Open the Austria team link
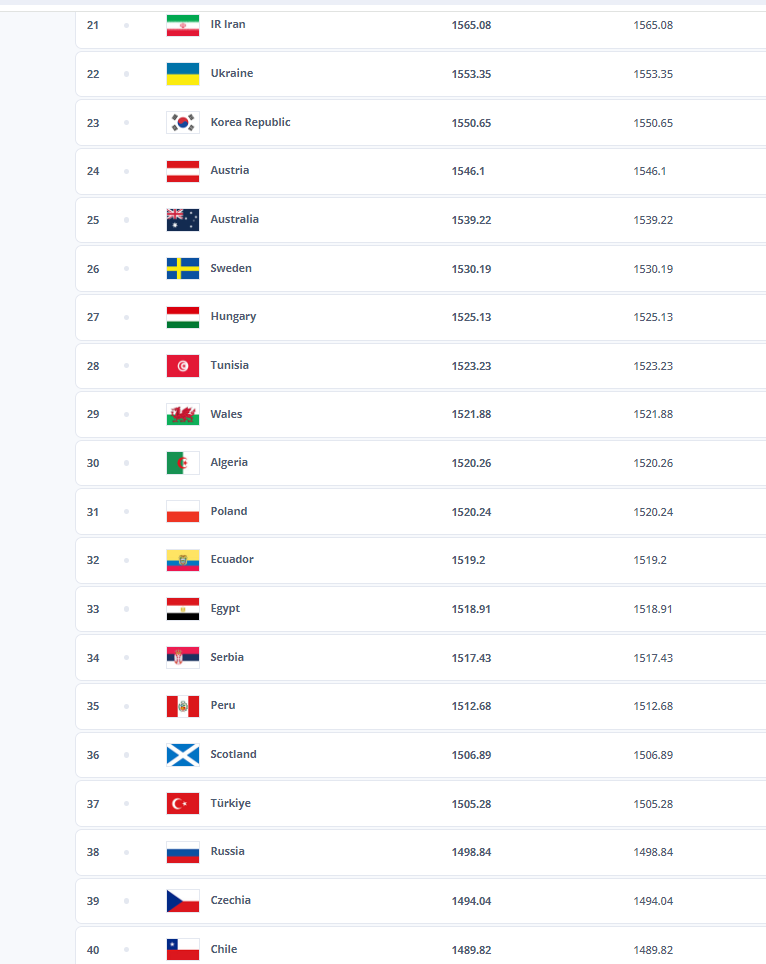 click(229, 171)
